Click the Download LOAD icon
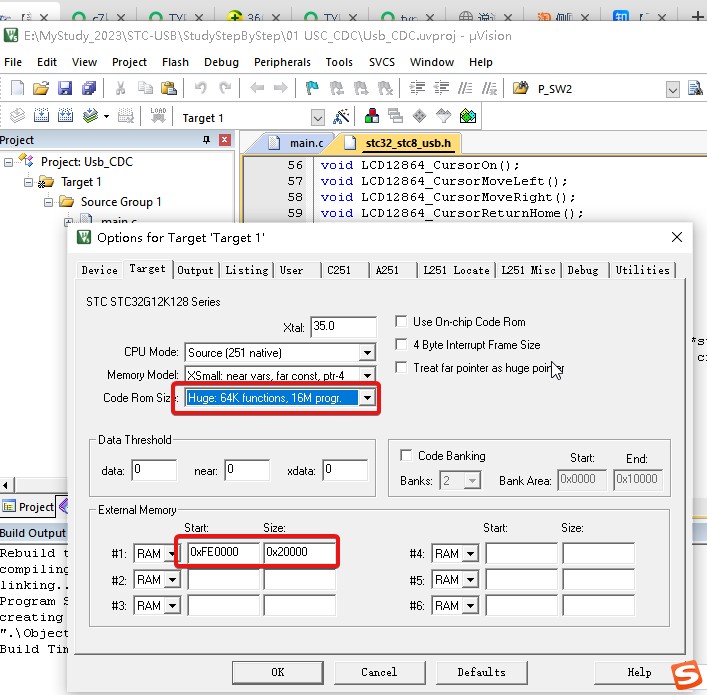Screen dimensions: 707x695 (x=158, y=117)
